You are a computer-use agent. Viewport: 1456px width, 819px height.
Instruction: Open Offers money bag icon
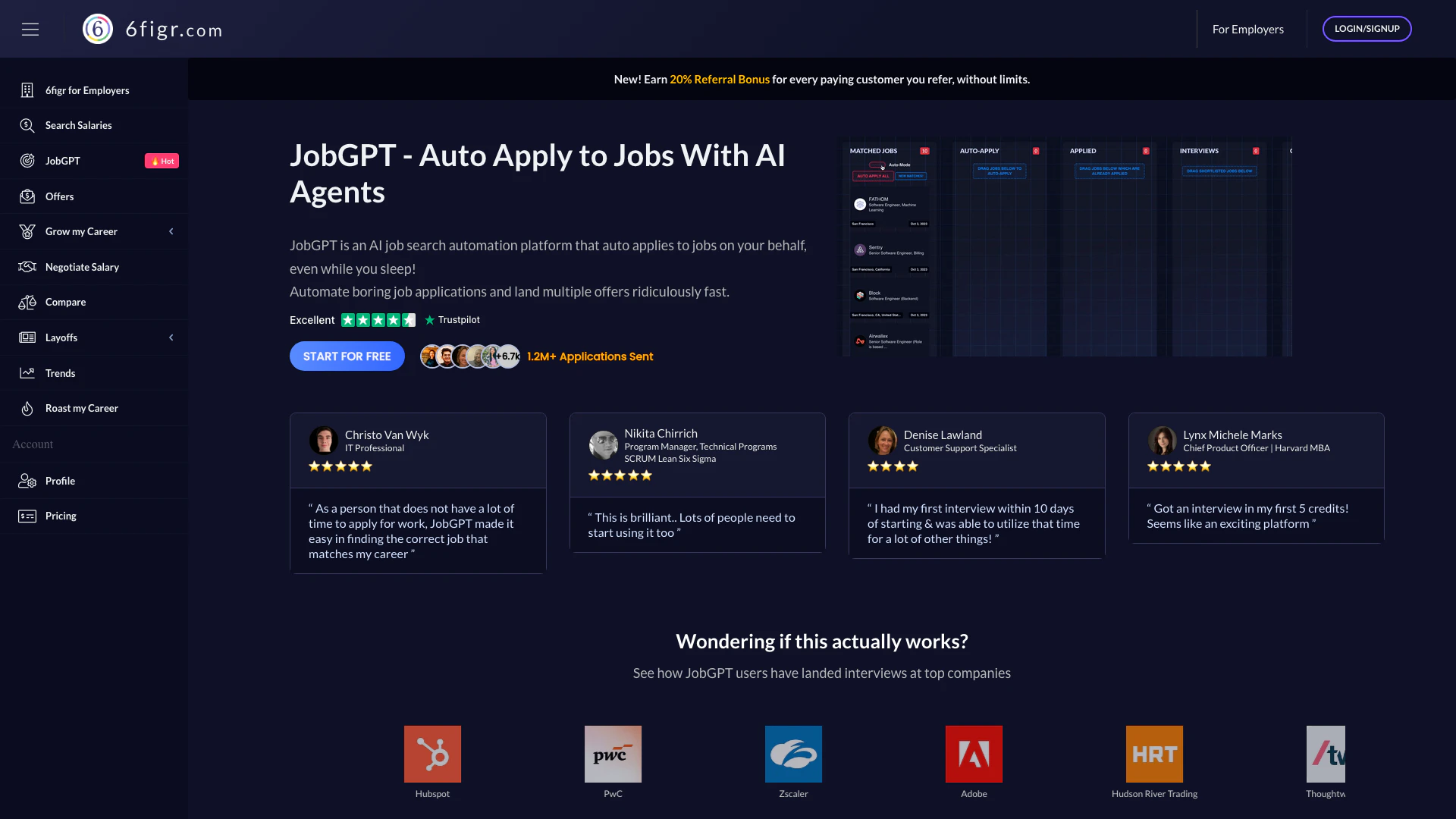pyautogui.click(x=27, y=196)
